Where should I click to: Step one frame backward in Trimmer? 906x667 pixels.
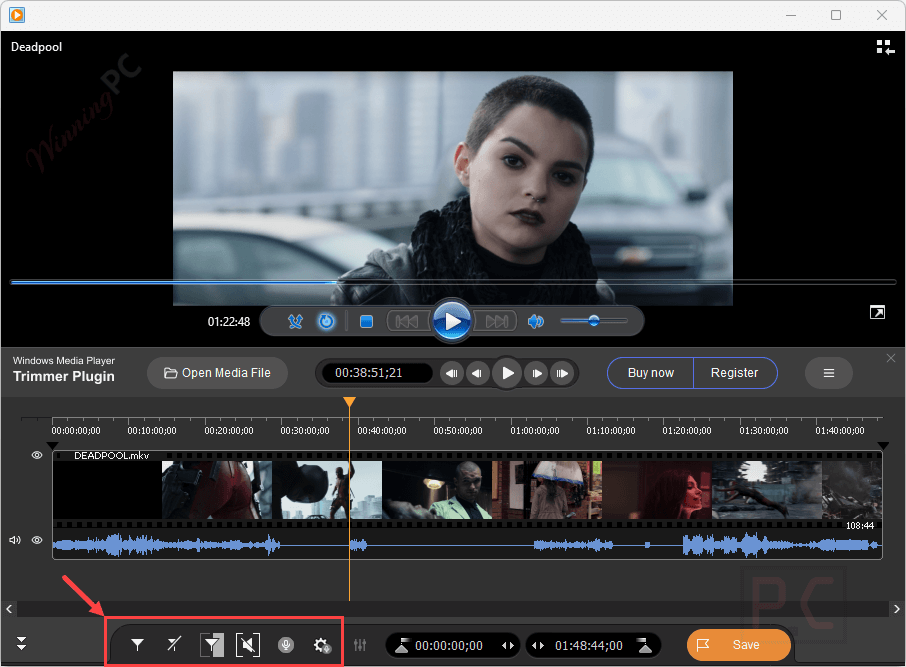[477, 373]
